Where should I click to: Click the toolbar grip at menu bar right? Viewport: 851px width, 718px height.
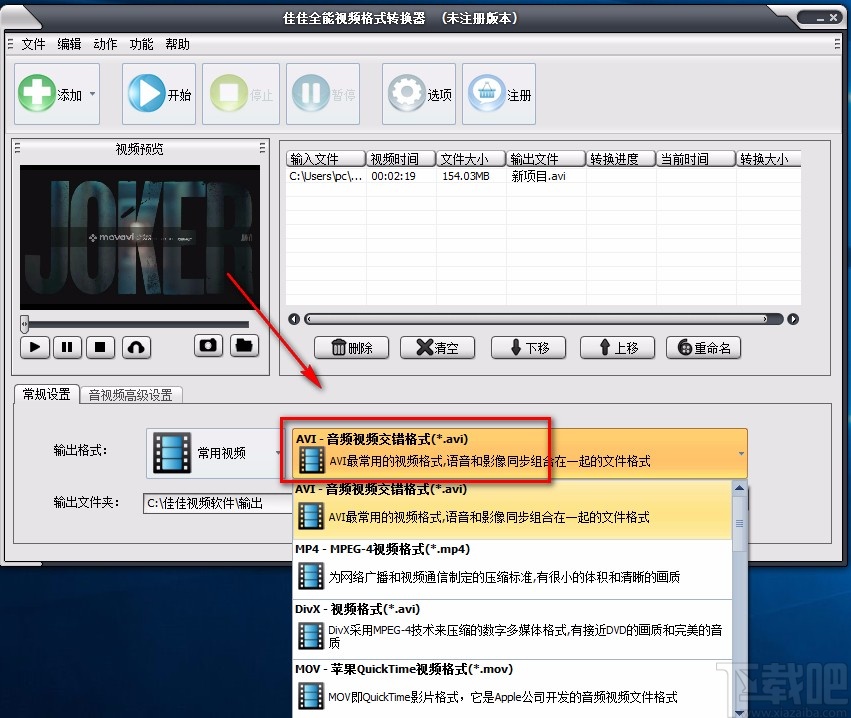[837, 44]
